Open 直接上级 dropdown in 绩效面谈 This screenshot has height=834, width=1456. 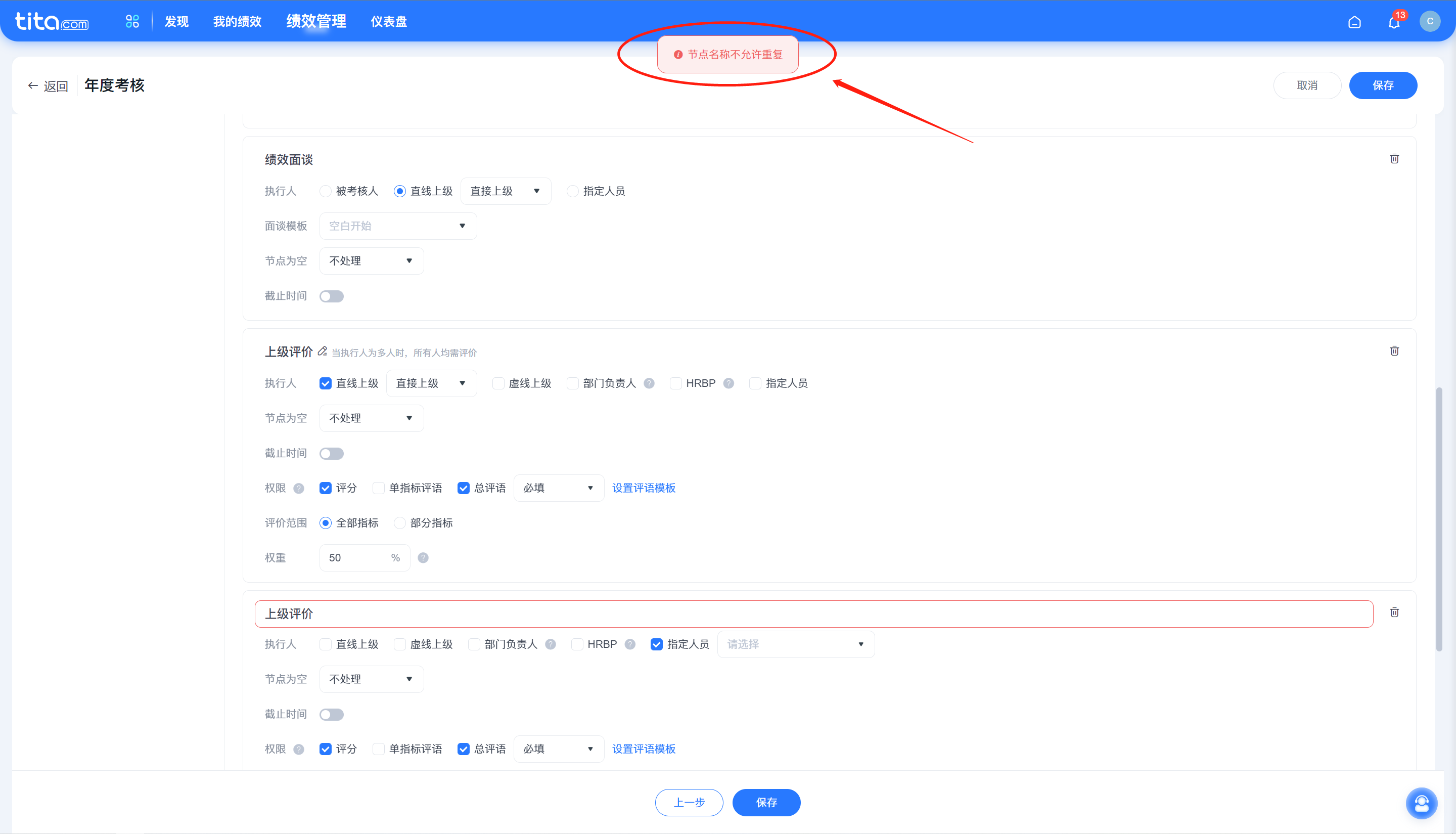506,191
